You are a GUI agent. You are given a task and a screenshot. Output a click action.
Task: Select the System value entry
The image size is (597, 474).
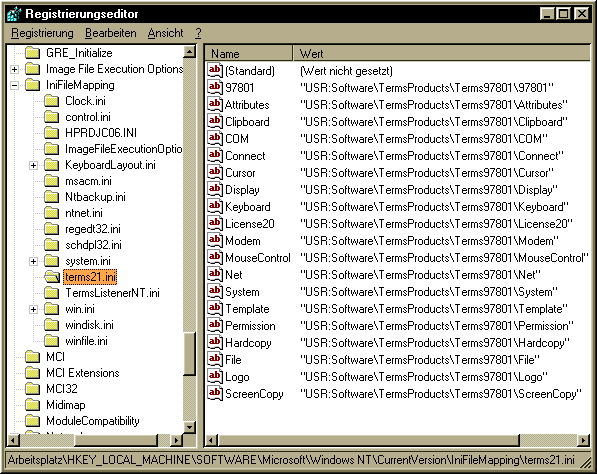(x=242, y=292)
